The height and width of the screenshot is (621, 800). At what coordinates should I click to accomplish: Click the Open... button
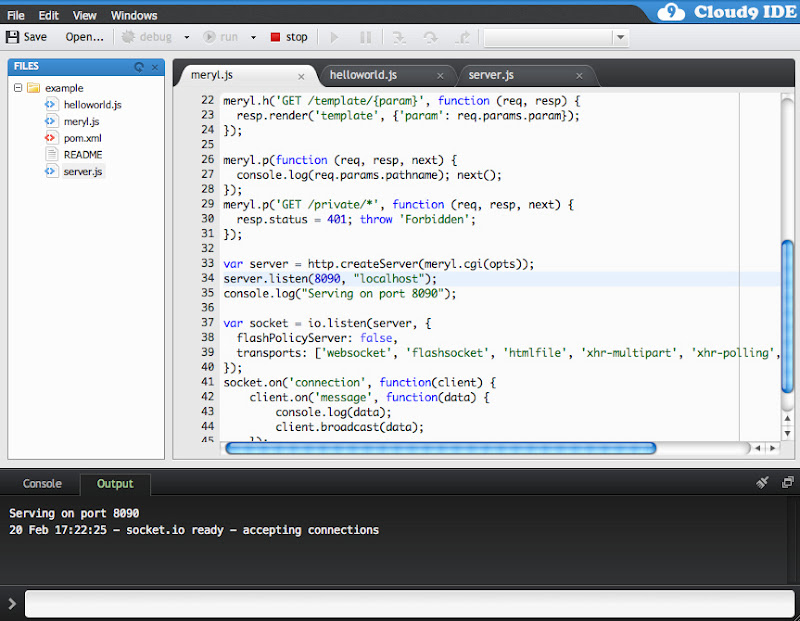(84, 37)
